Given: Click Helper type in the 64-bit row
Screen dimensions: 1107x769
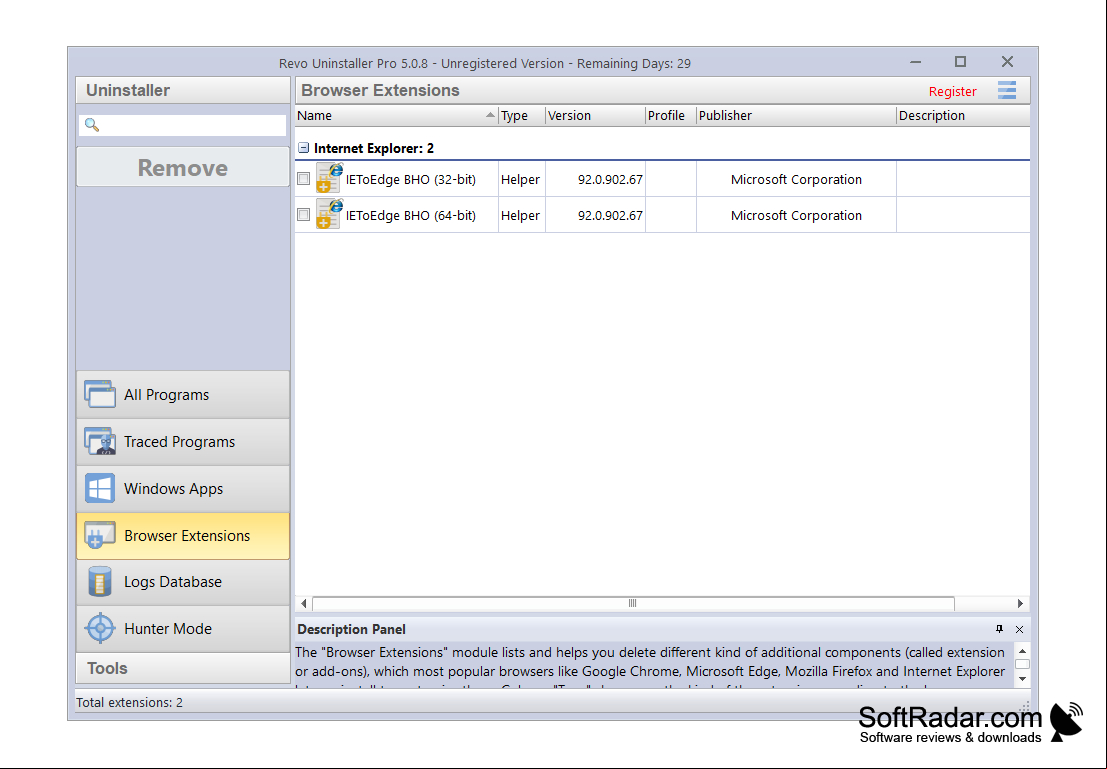Looking at the screenshot, I should coord(520,215).
